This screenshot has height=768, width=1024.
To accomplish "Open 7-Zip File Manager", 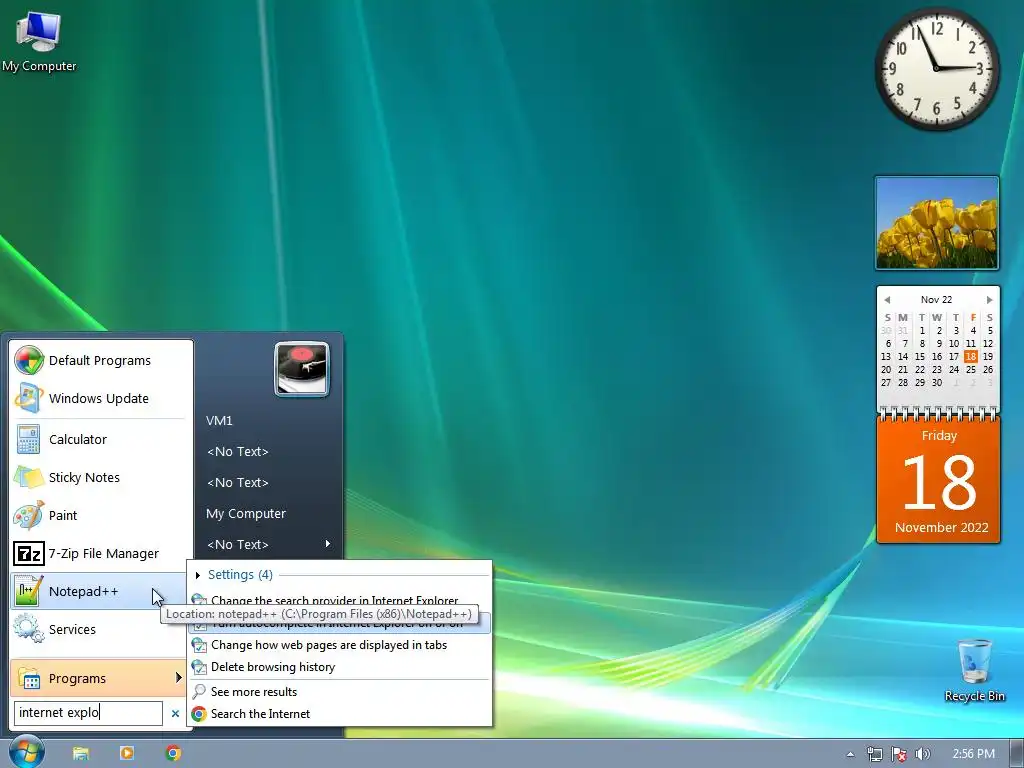I will click(x=101, y=553).
